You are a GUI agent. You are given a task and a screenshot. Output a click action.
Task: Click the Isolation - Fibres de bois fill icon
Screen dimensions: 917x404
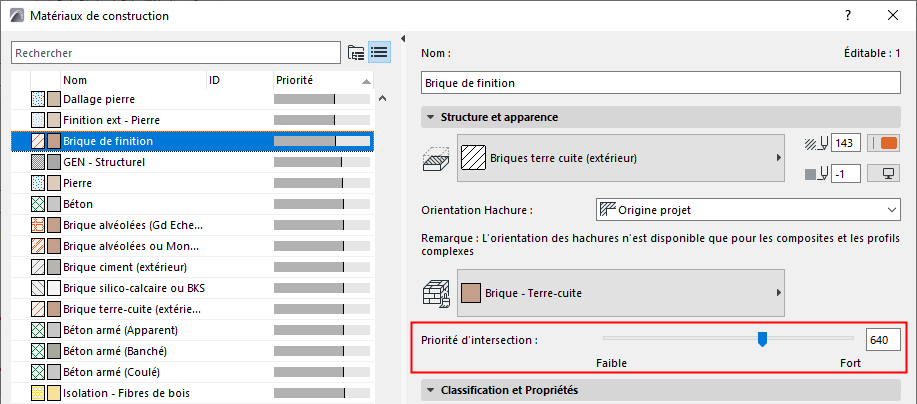(x=38, y=391)
